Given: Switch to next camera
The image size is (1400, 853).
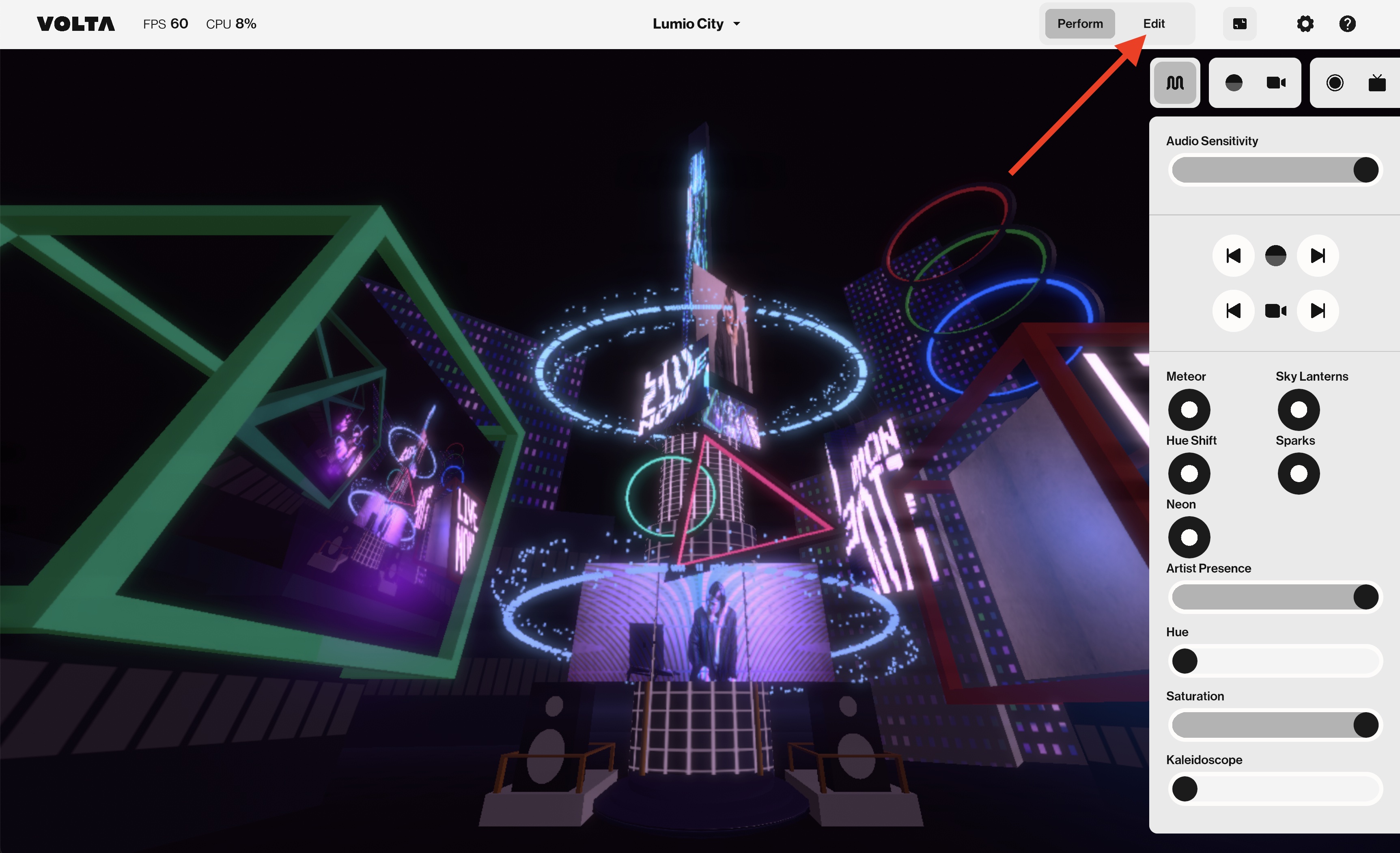Looking at the screenshot, I should tap(1318, 311).
